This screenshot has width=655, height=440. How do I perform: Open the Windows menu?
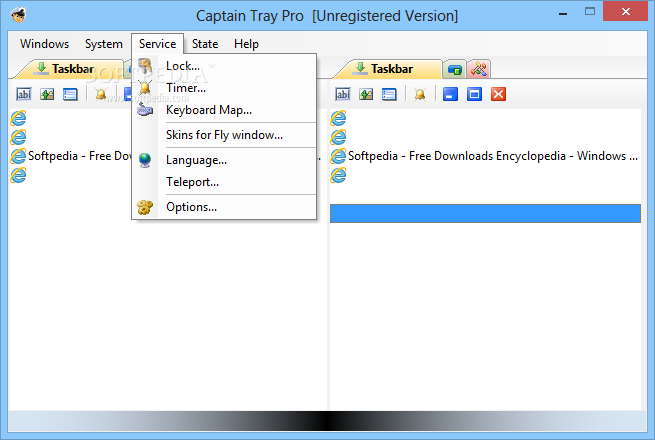pos(44,44)
